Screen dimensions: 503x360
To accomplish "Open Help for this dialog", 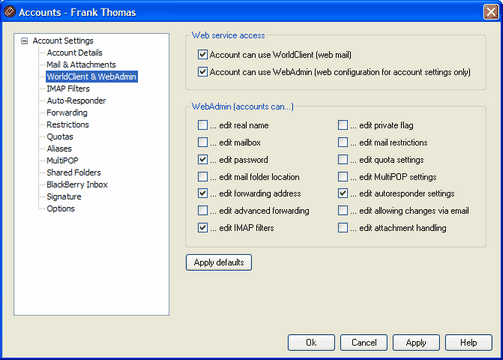I will coord(468,343).
